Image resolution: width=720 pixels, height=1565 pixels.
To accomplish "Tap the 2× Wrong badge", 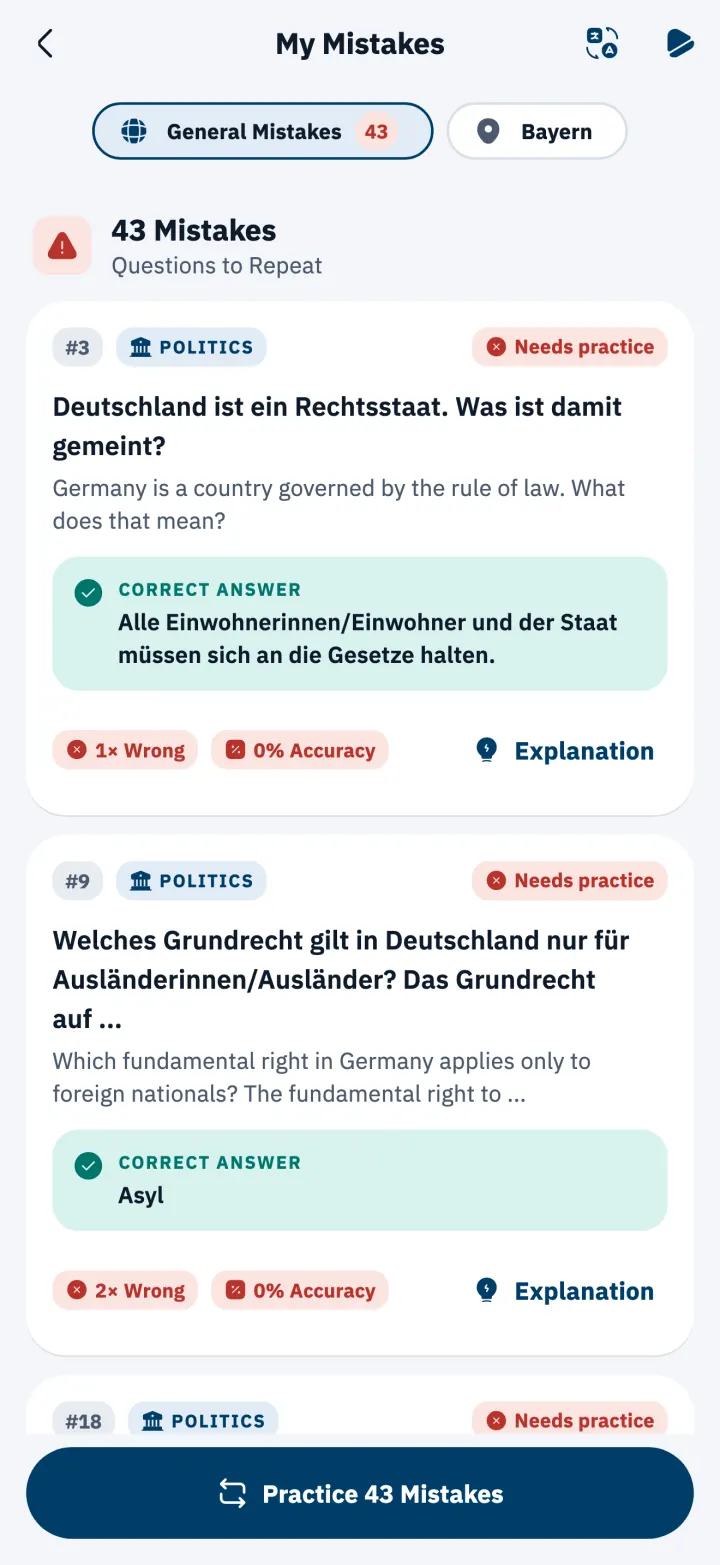I will point(125,1290).
